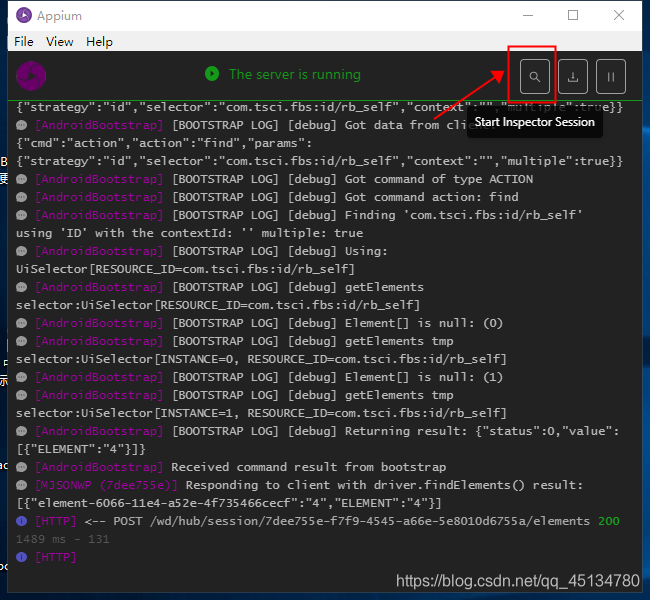This screenshot has width=650, height=600.
Task: Click the log line 'Got command action: find'
Action: click(432, 197)
